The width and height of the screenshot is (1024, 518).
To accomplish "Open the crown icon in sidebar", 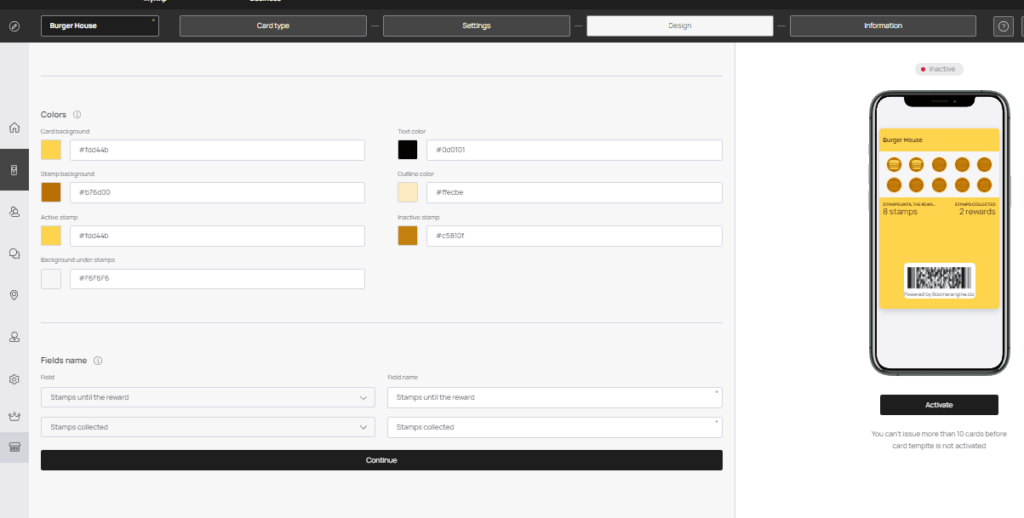I will [14, 416].
